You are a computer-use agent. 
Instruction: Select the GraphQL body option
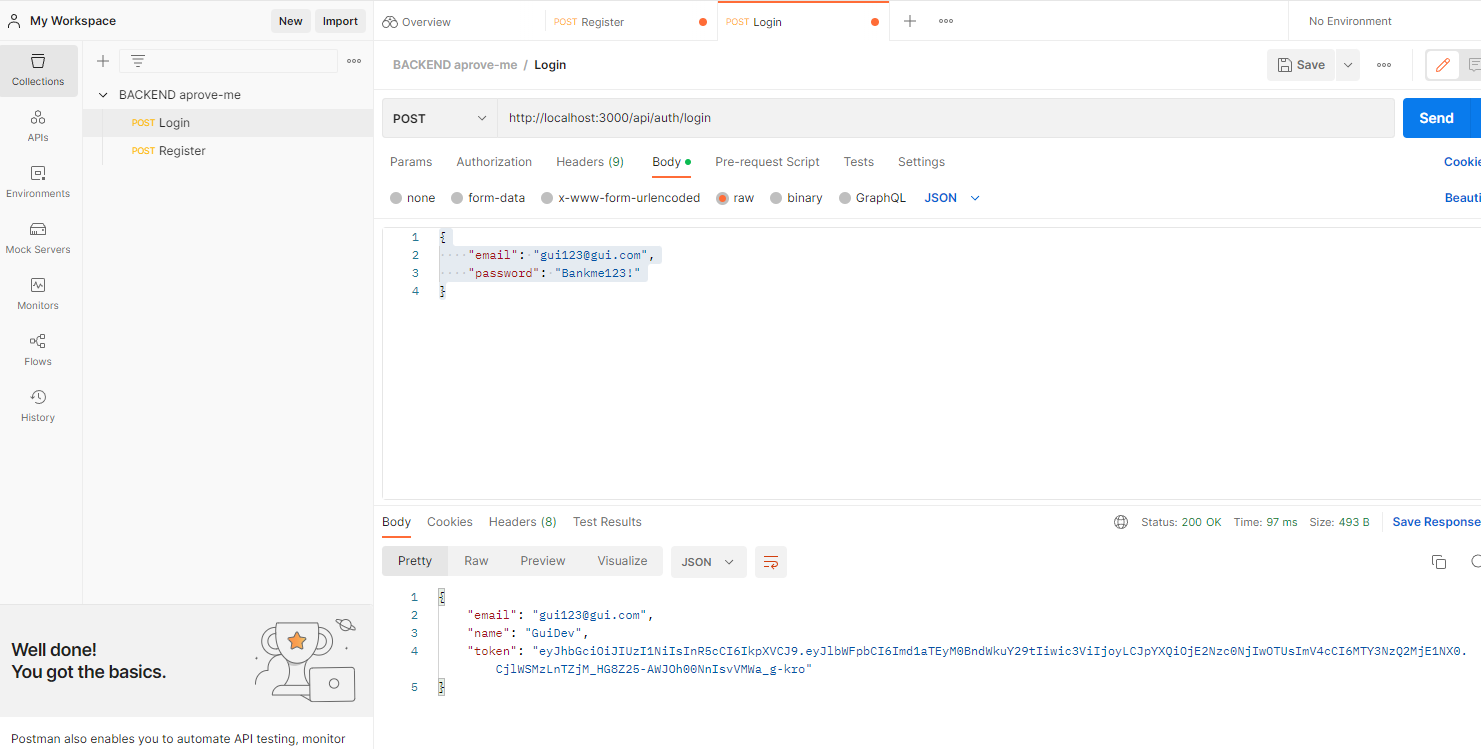click(x=872, y=197)
